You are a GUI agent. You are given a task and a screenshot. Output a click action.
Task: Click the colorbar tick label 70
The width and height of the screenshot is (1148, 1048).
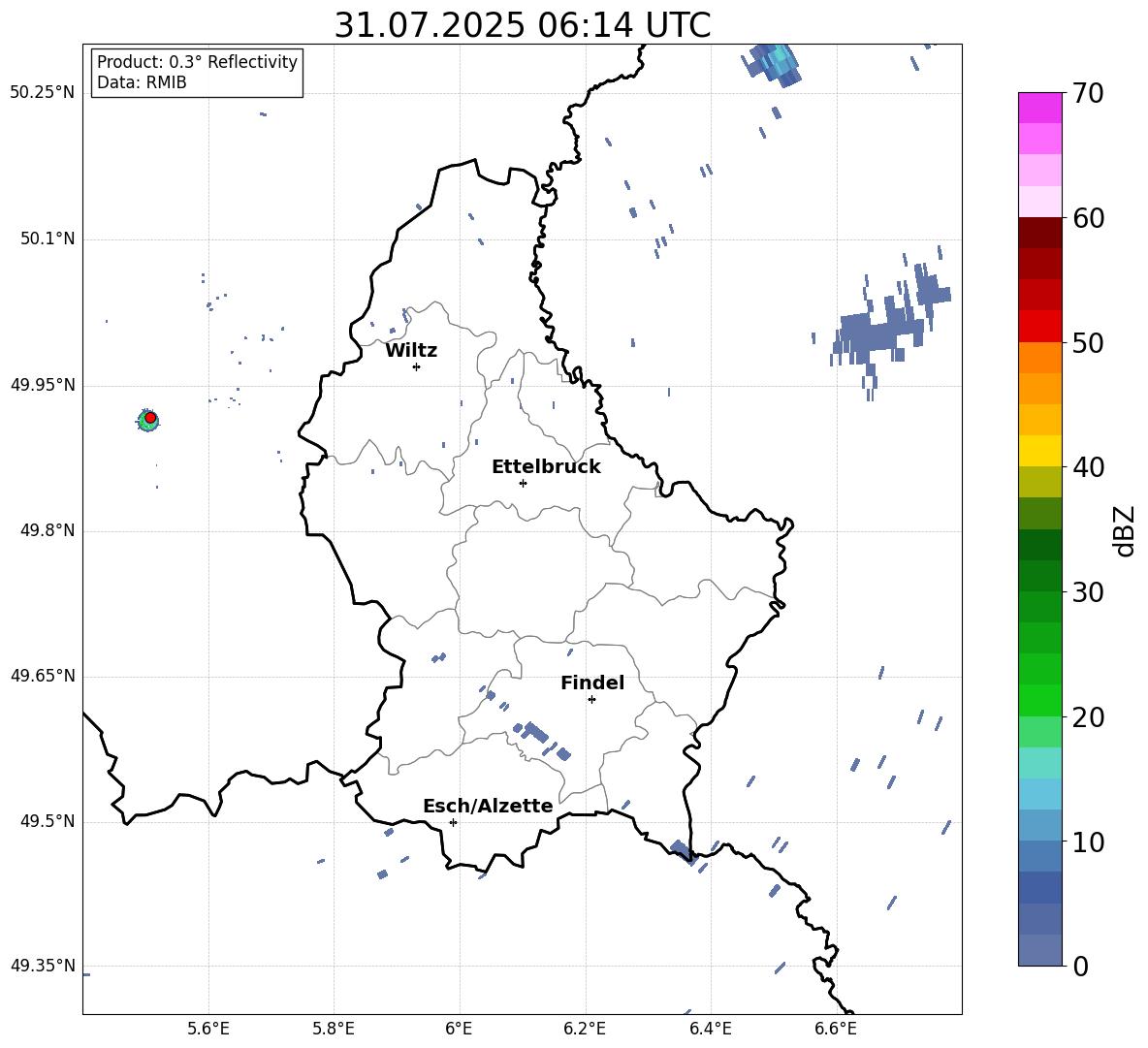click(x=1088, y=94)
